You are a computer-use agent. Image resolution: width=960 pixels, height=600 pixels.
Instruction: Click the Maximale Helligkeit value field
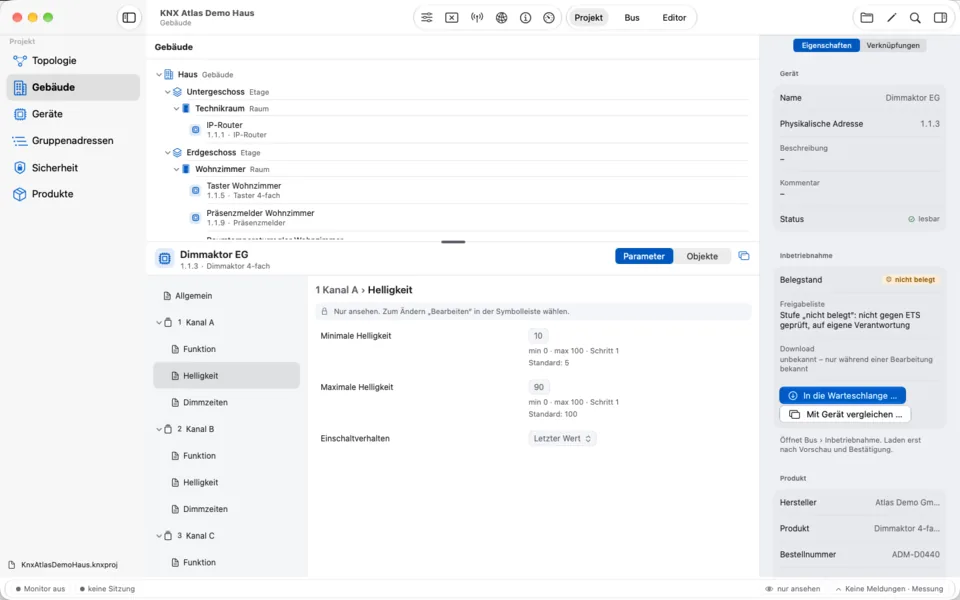(539, 387)
